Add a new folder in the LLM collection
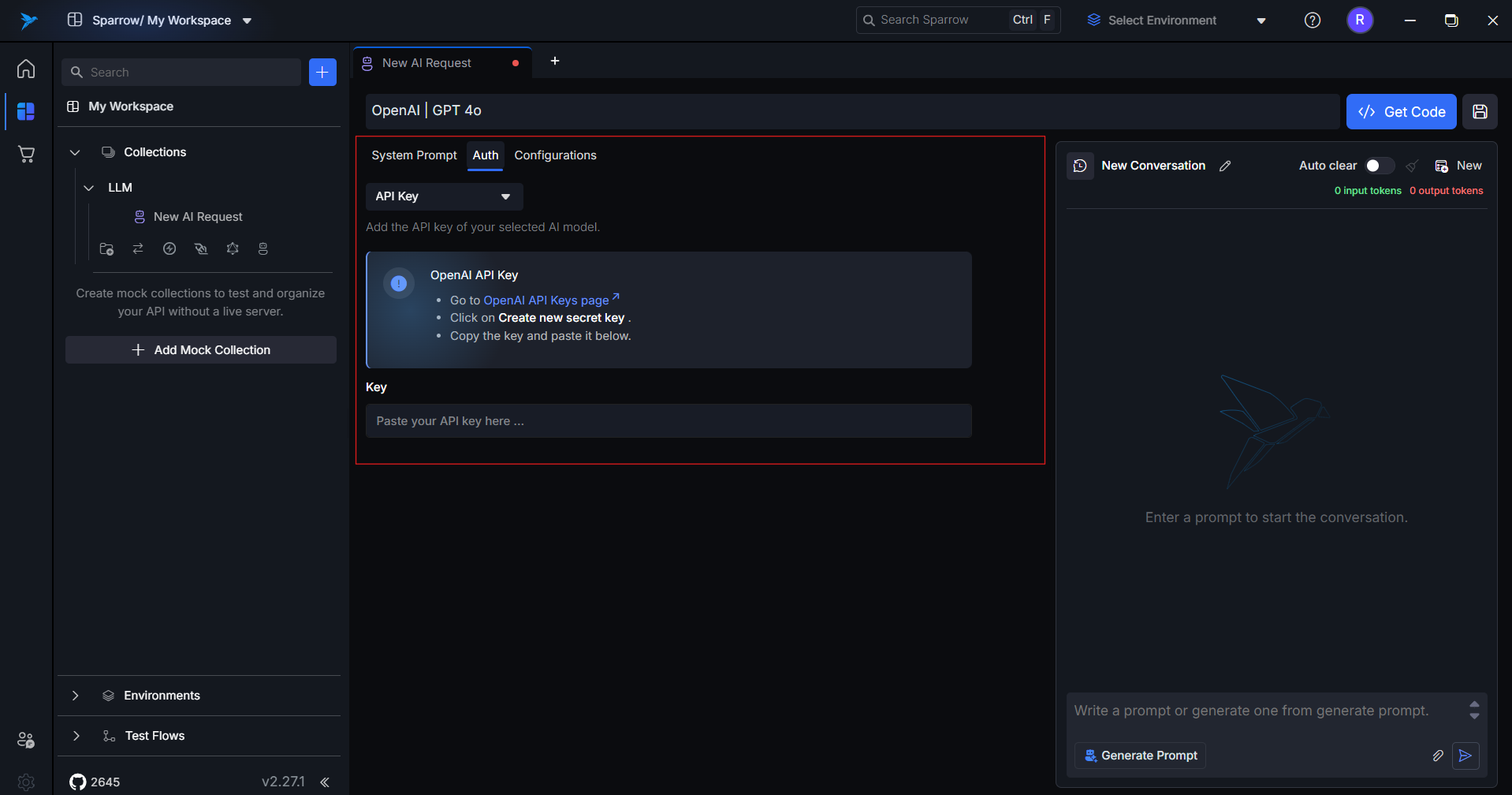Screen dimensions: 1512x795 (106, 248)
